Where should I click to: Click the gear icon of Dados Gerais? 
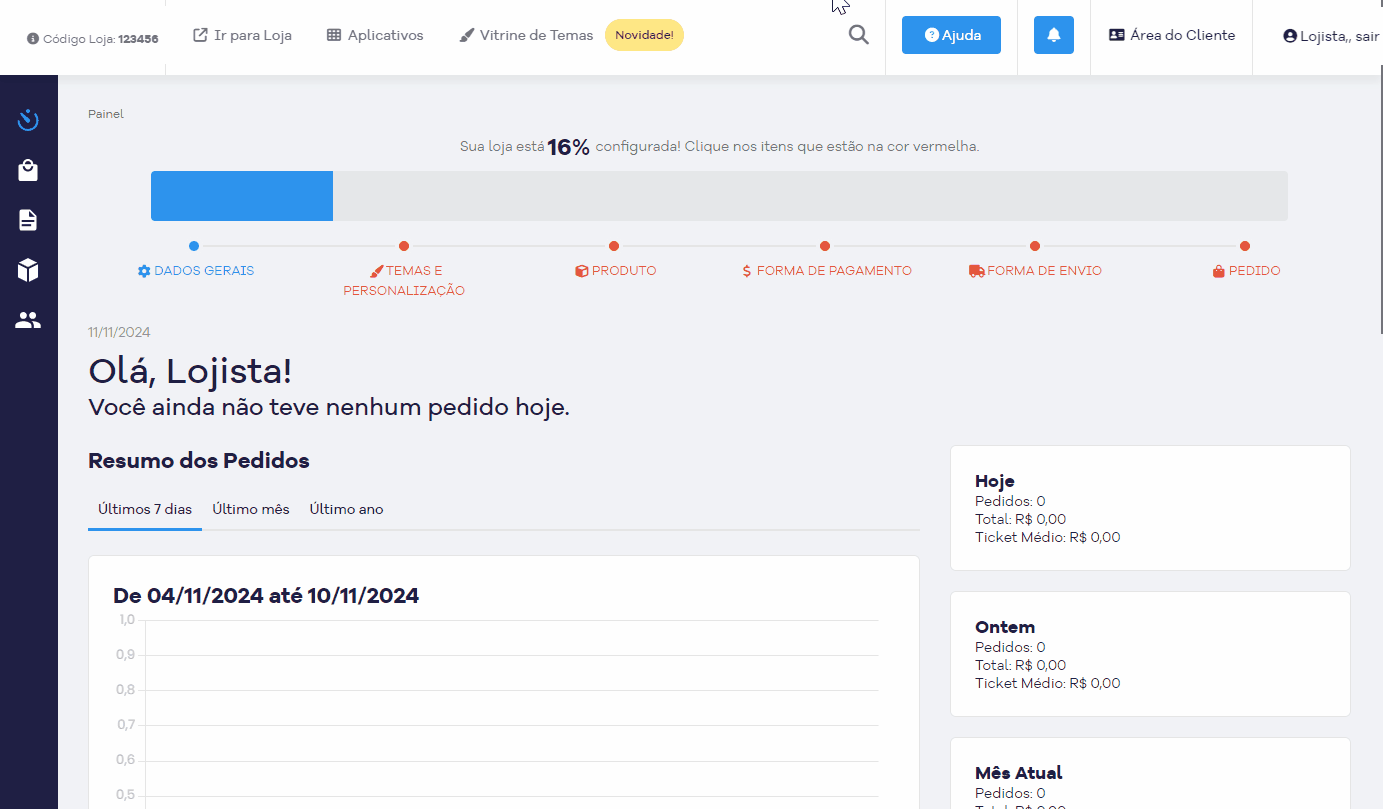tap(144, 271)
